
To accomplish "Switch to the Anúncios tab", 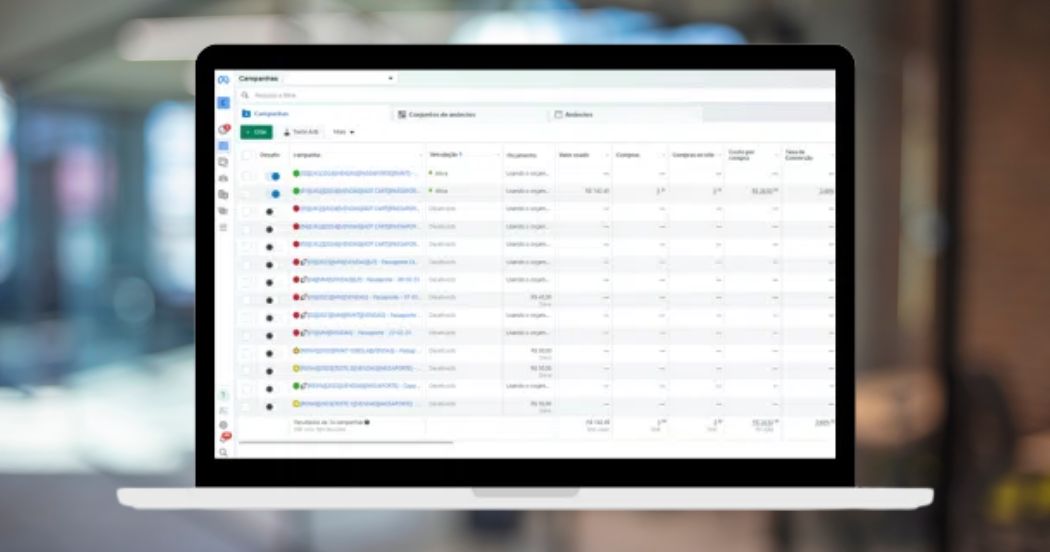I will 625,115.
